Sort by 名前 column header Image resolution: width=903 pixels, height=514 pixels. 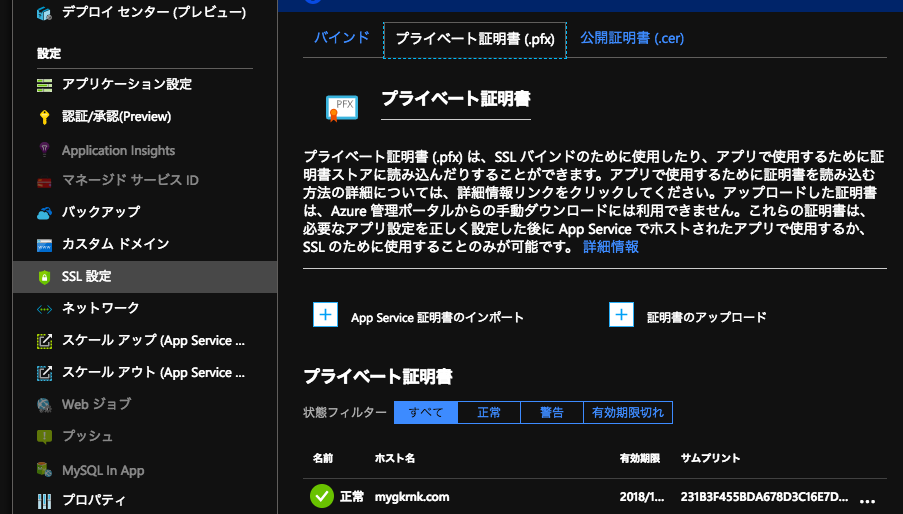click(322, 458)
